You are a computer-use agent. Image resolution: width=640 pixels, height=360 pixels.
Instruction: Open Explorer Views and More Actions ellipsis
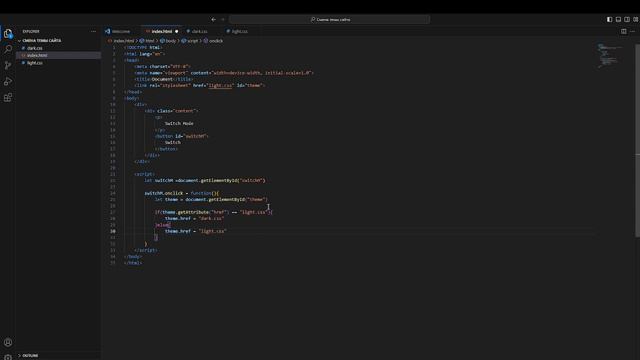coord(93,31)
